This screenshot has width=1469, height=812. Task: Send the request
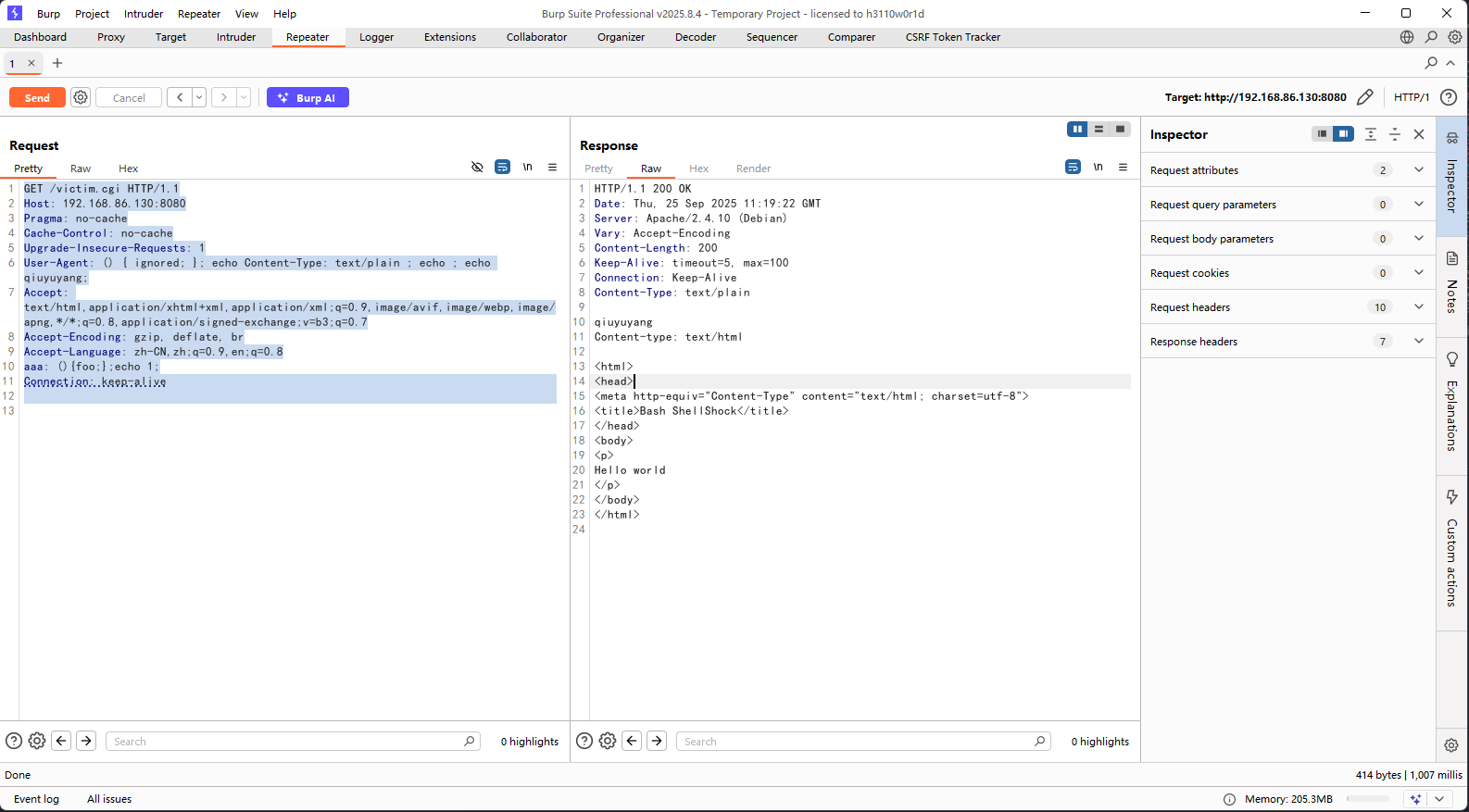[37, 97]
